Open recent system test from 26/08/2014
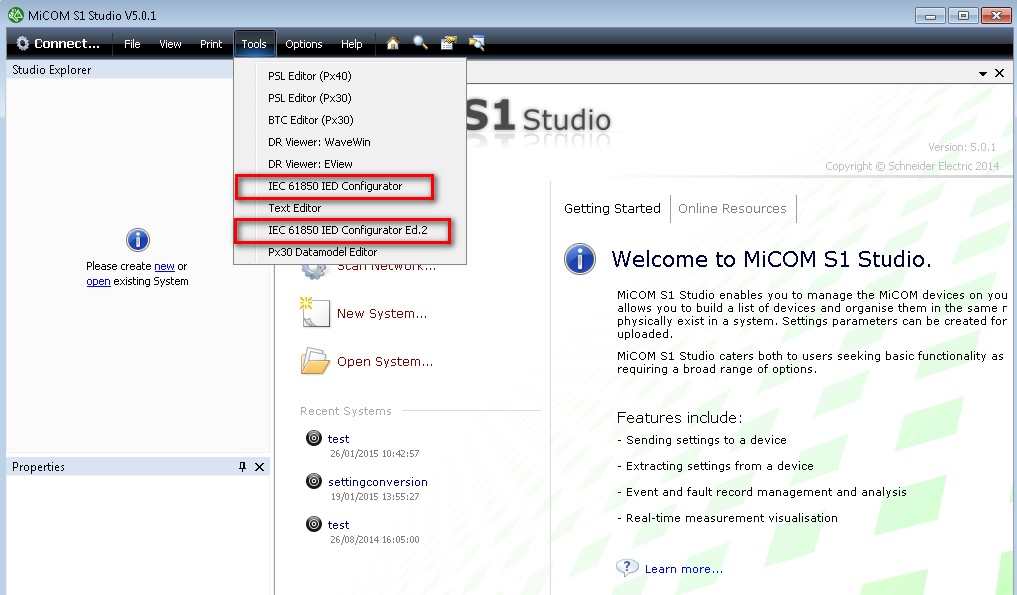Screen dimensions: 1017x595 pos(338,525)
